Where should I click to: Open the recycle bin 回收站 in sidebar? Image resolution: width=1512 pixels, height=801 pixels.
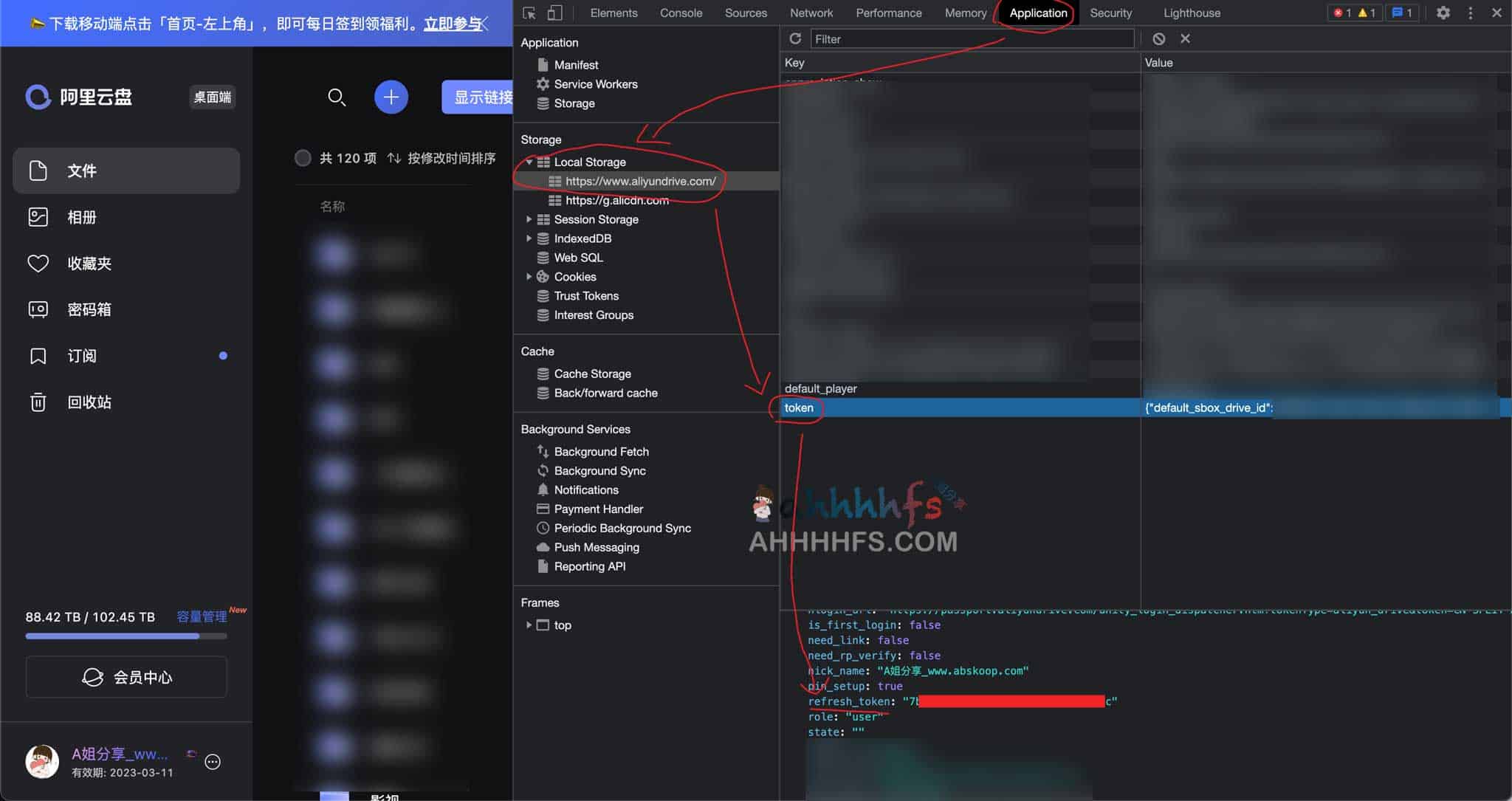coord(89,402)
